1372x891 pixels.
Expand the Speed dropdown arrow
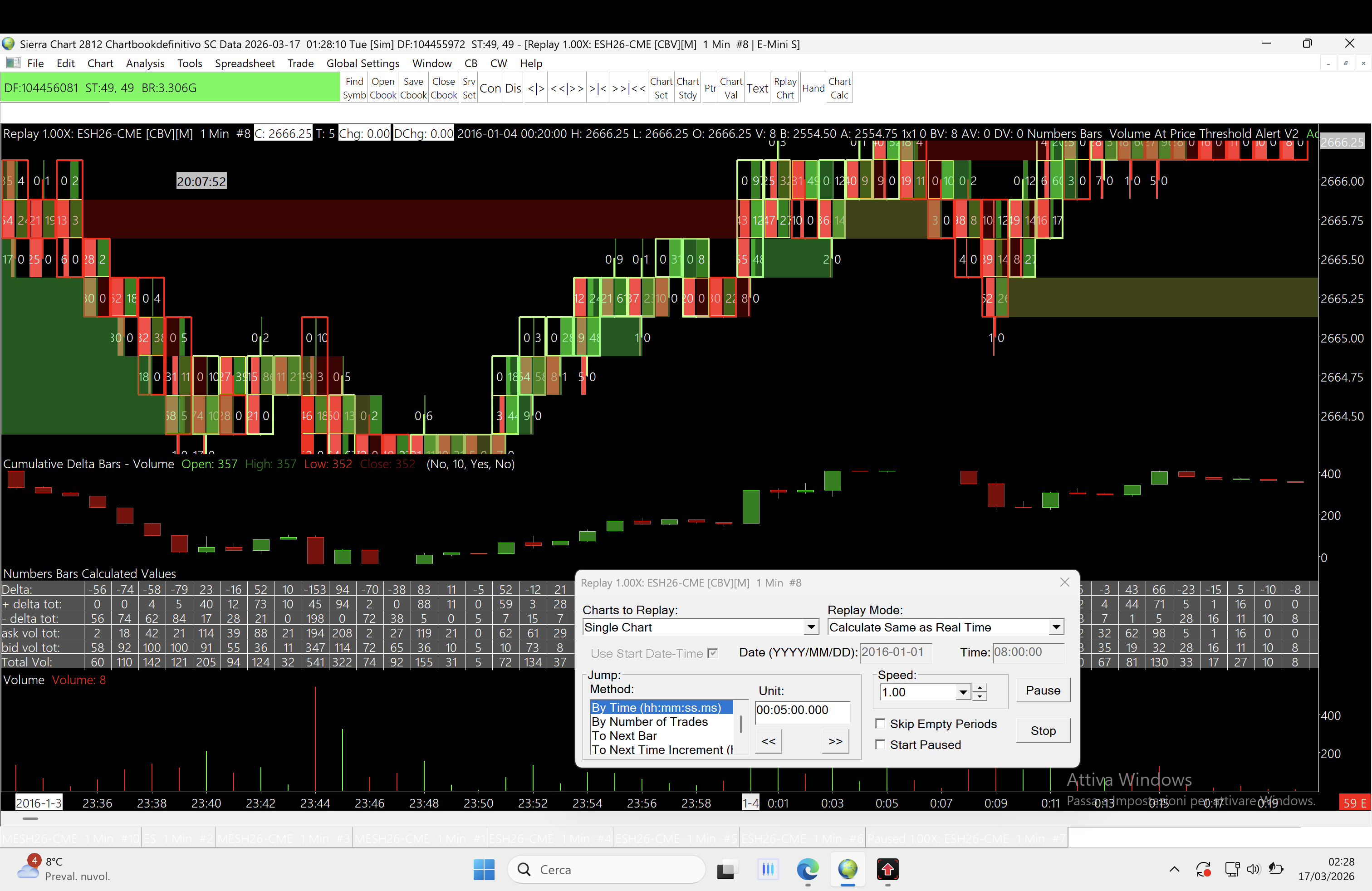pyautogui.click(x=963, y=692)
